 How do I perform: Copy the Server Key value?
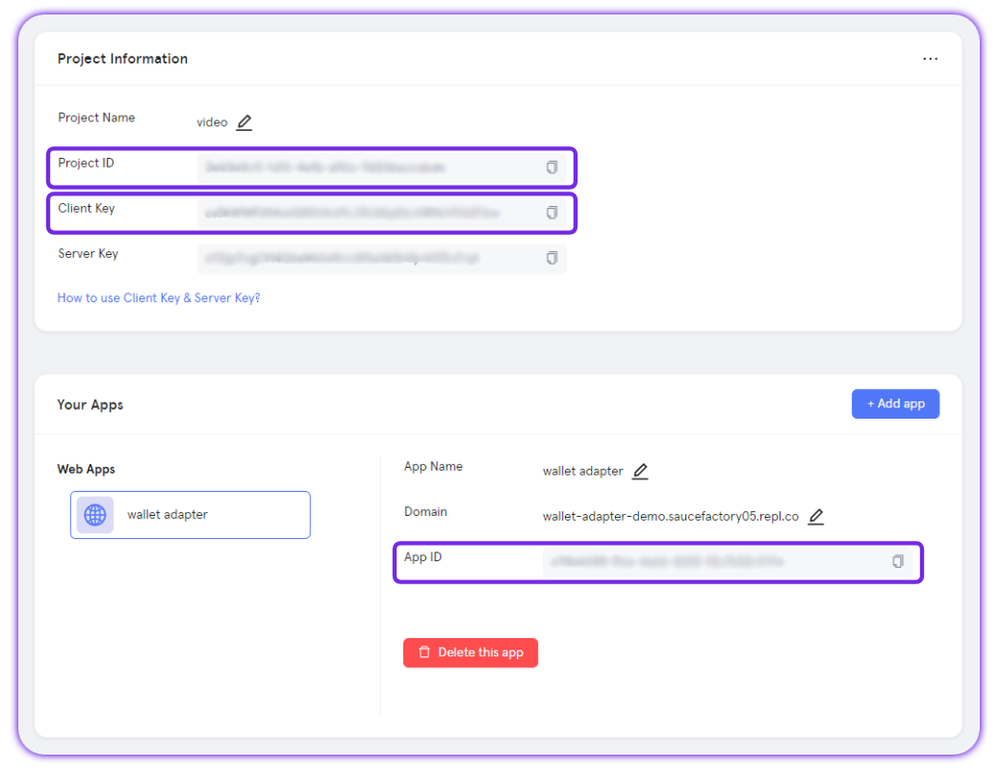click(551, 258)
